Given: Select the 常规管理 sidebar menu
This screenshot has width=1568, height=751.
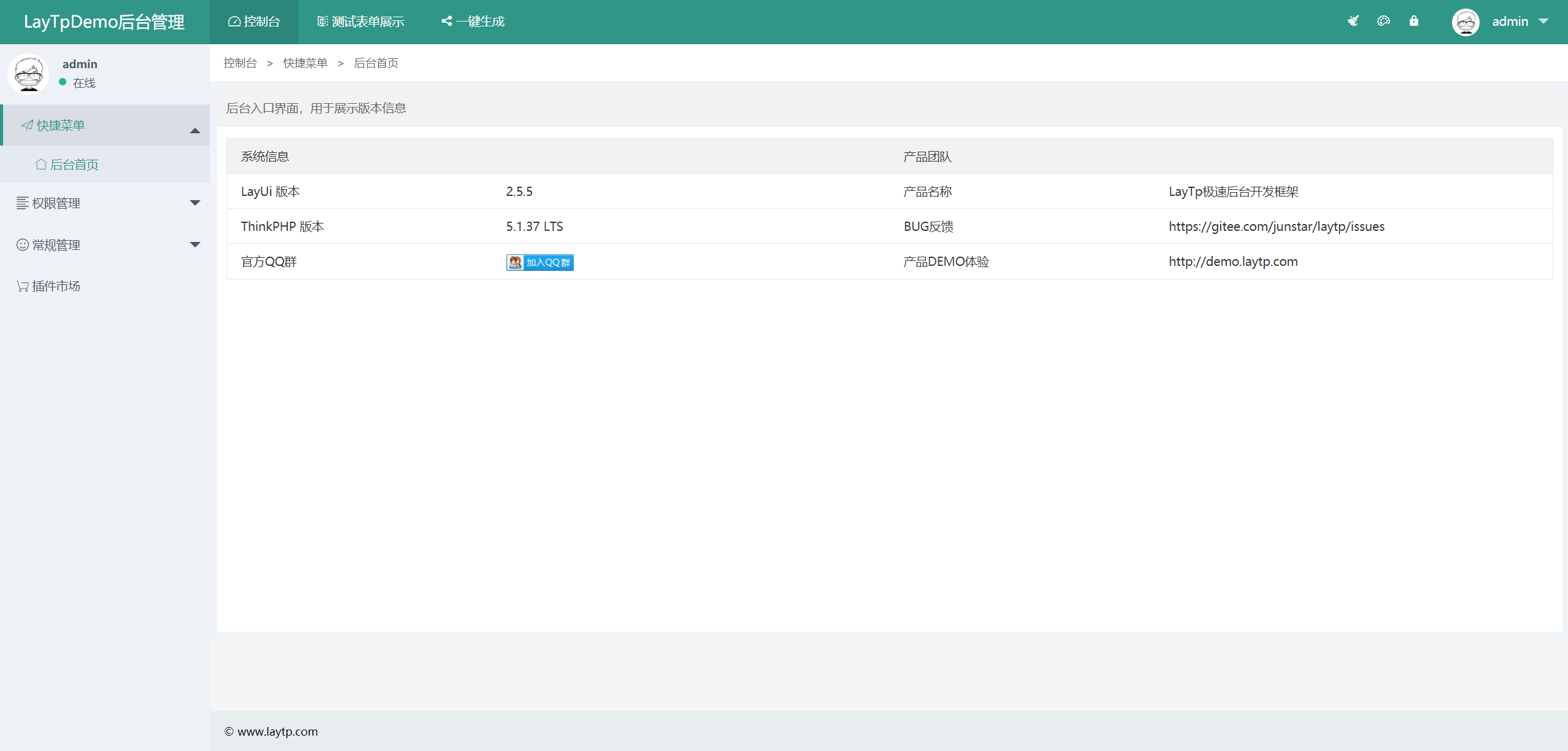Looking at the screenshot, I should coord(106,245).
